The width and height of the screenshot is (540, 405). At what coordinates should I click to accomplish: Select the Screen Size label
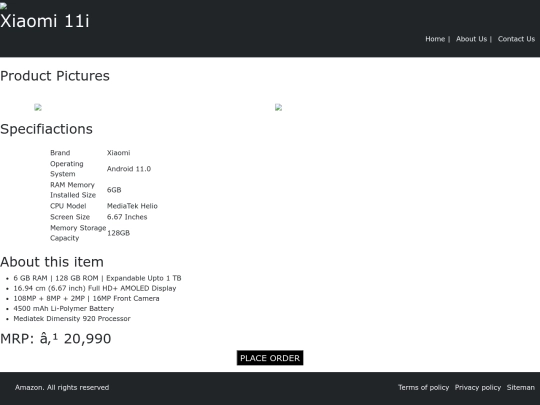pyautogui.click(x=70, y=217)
